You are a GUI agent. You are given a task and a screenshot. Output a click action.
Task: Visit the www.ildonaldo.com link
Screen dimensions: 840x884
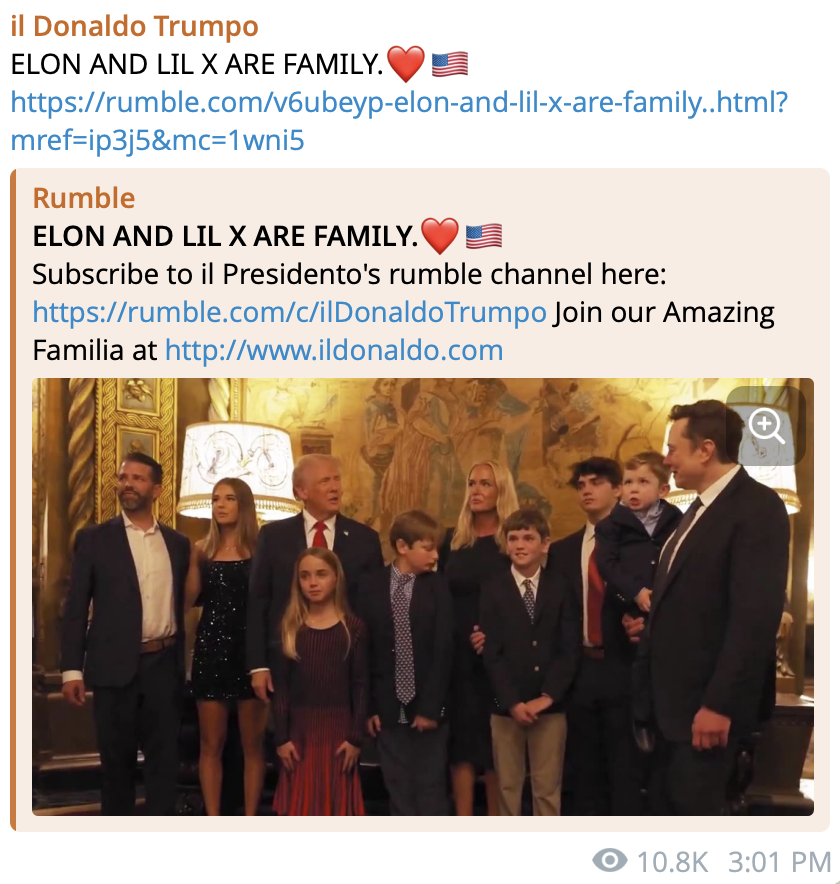pos(334,350)
